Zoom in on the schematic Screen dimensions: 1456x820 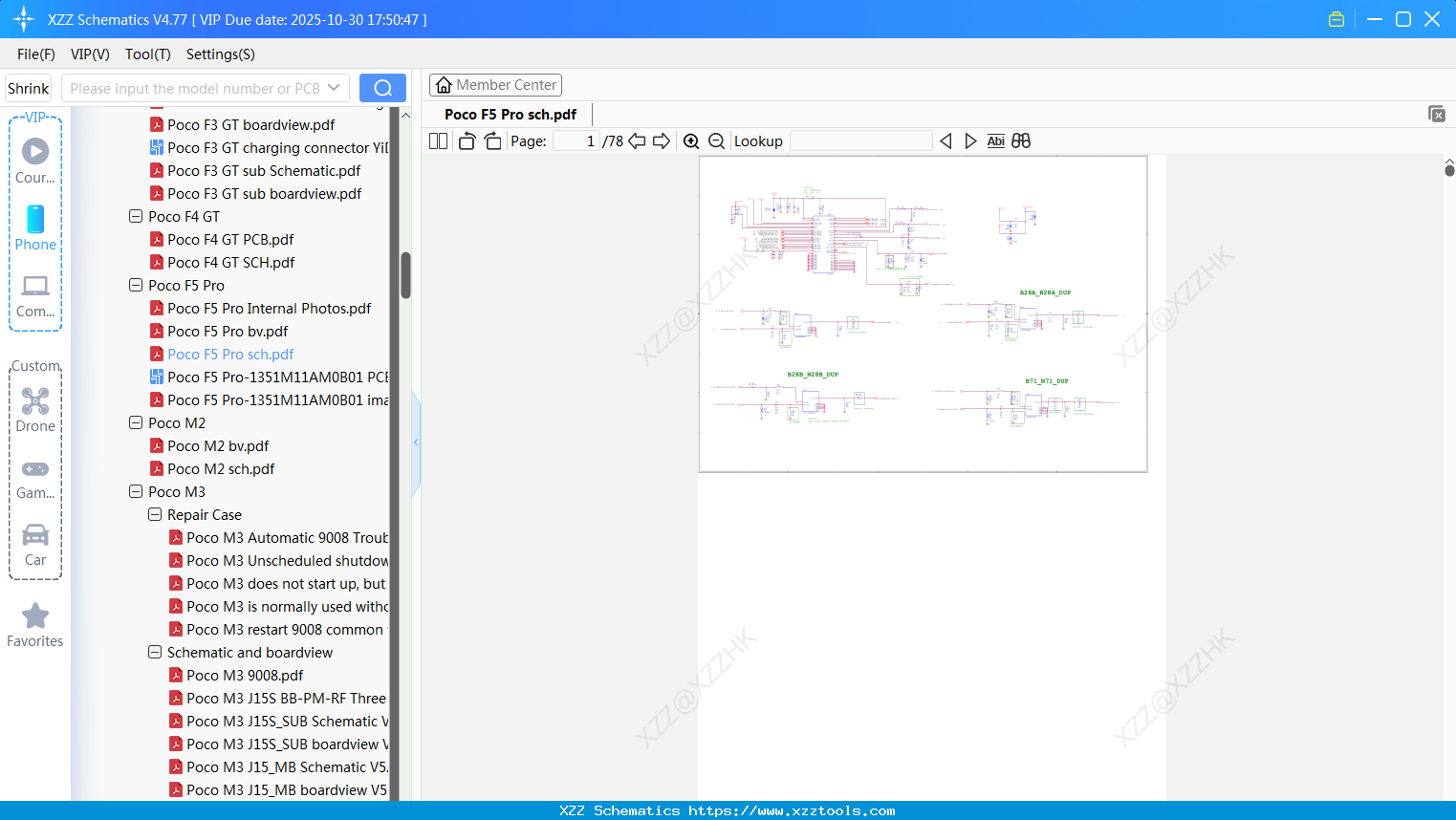[x=691, y=141]
